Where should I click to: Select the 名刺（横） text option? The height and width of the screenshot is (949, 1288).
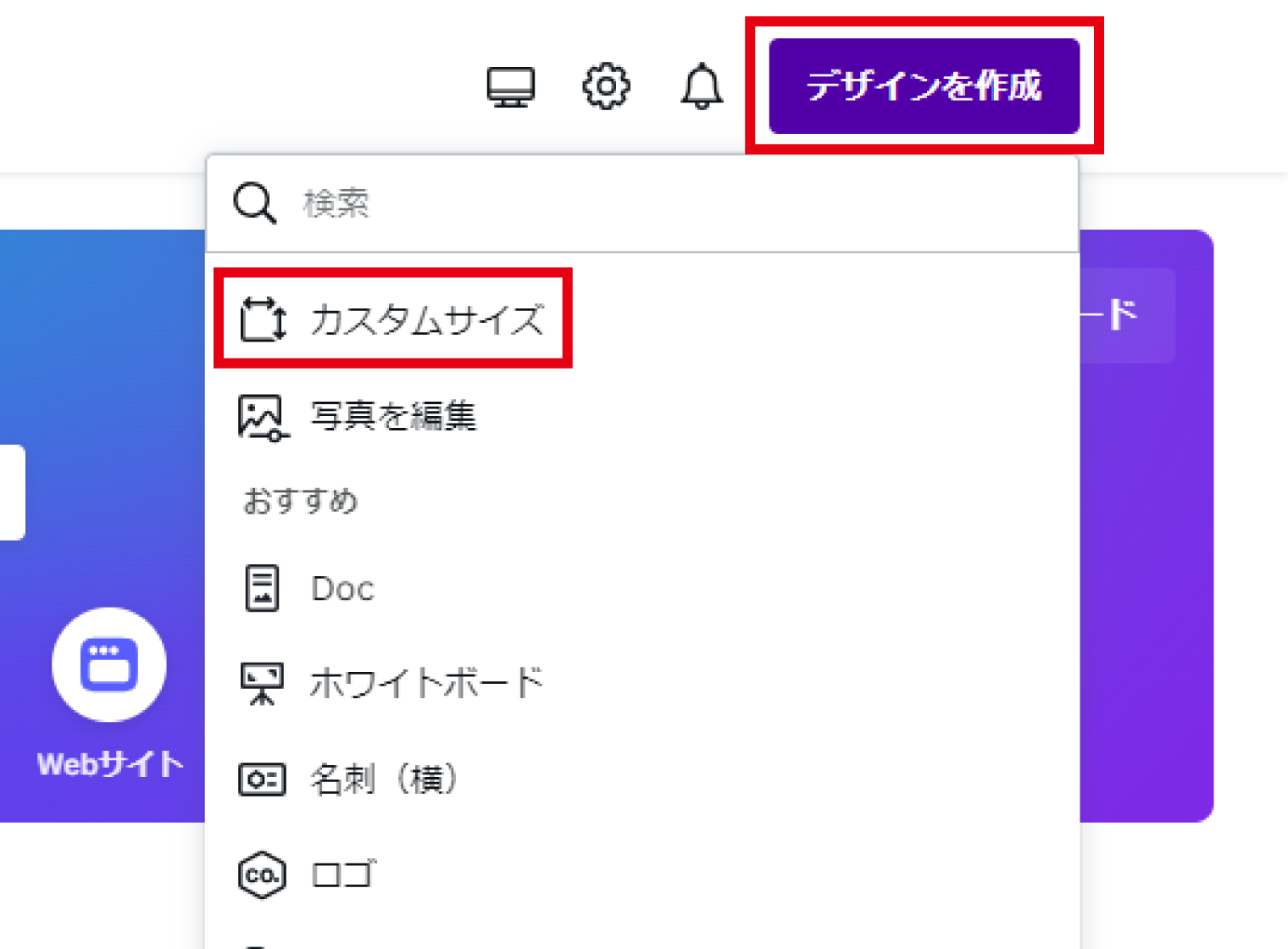(x=384, y=779)
